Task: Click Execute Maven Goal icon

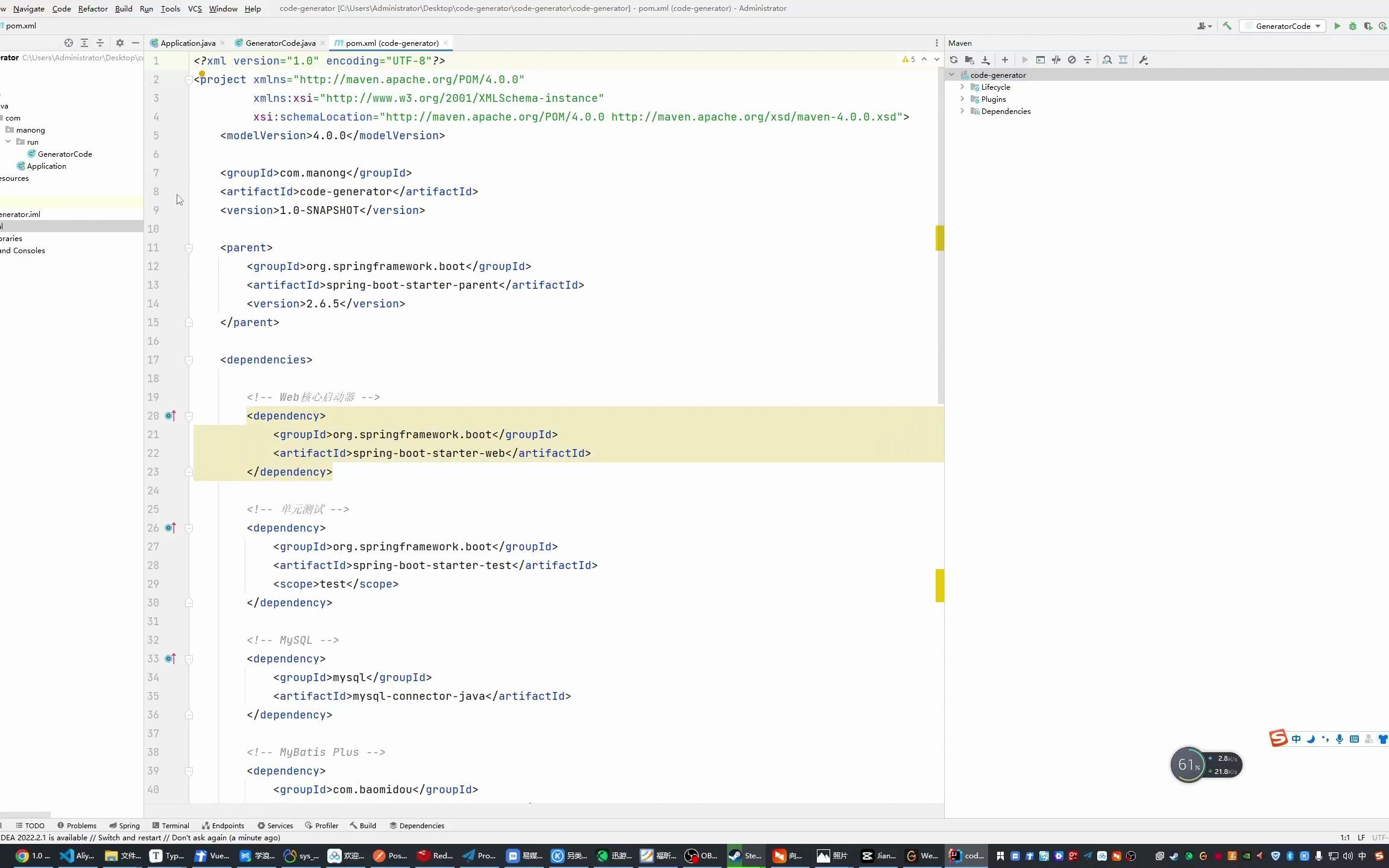Action: point(1041,60)
